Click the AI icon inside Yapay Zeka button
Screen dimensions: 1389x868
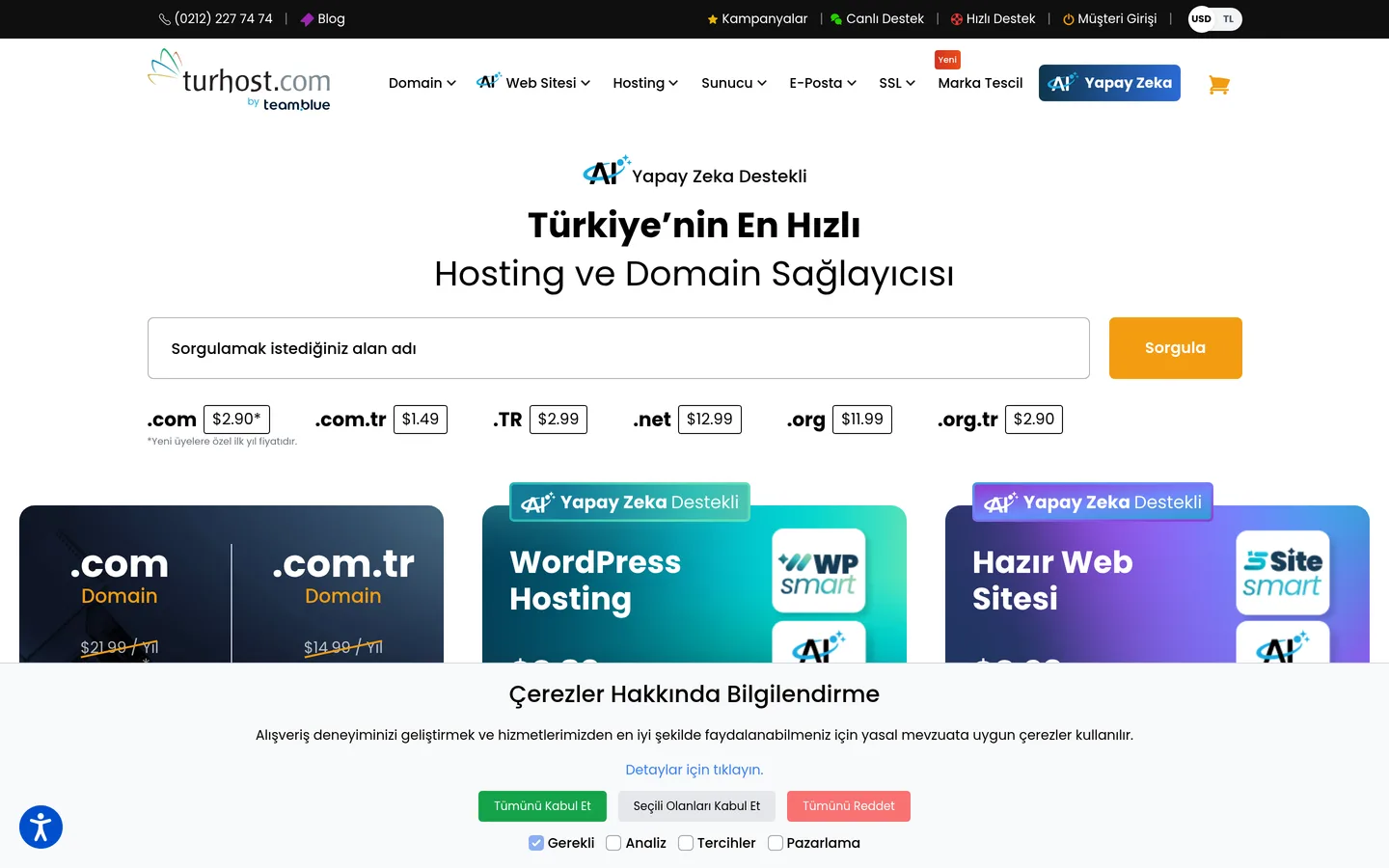(1062, 83)
